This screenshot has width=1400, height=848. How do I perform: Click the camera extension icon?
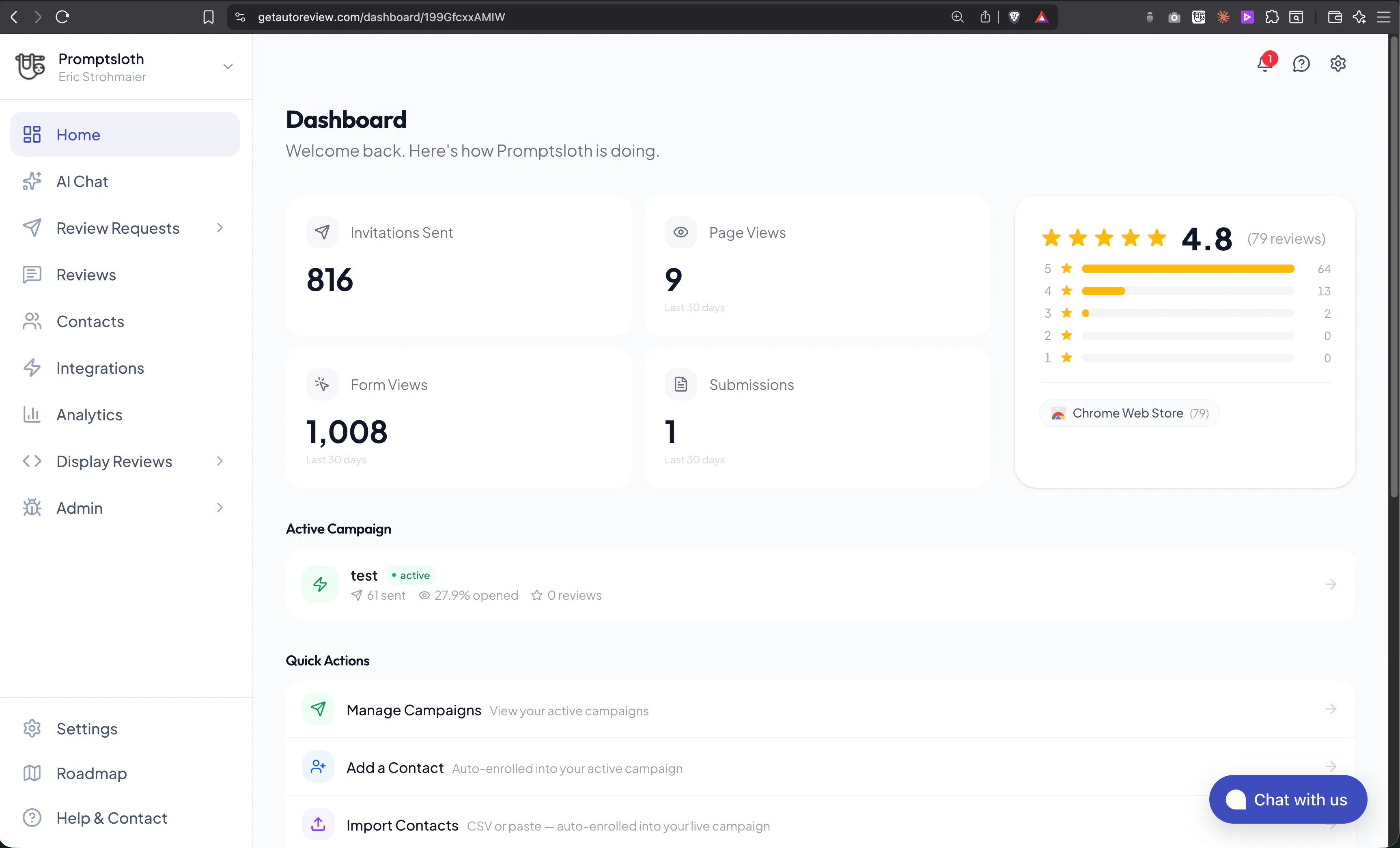[1174, 17]
